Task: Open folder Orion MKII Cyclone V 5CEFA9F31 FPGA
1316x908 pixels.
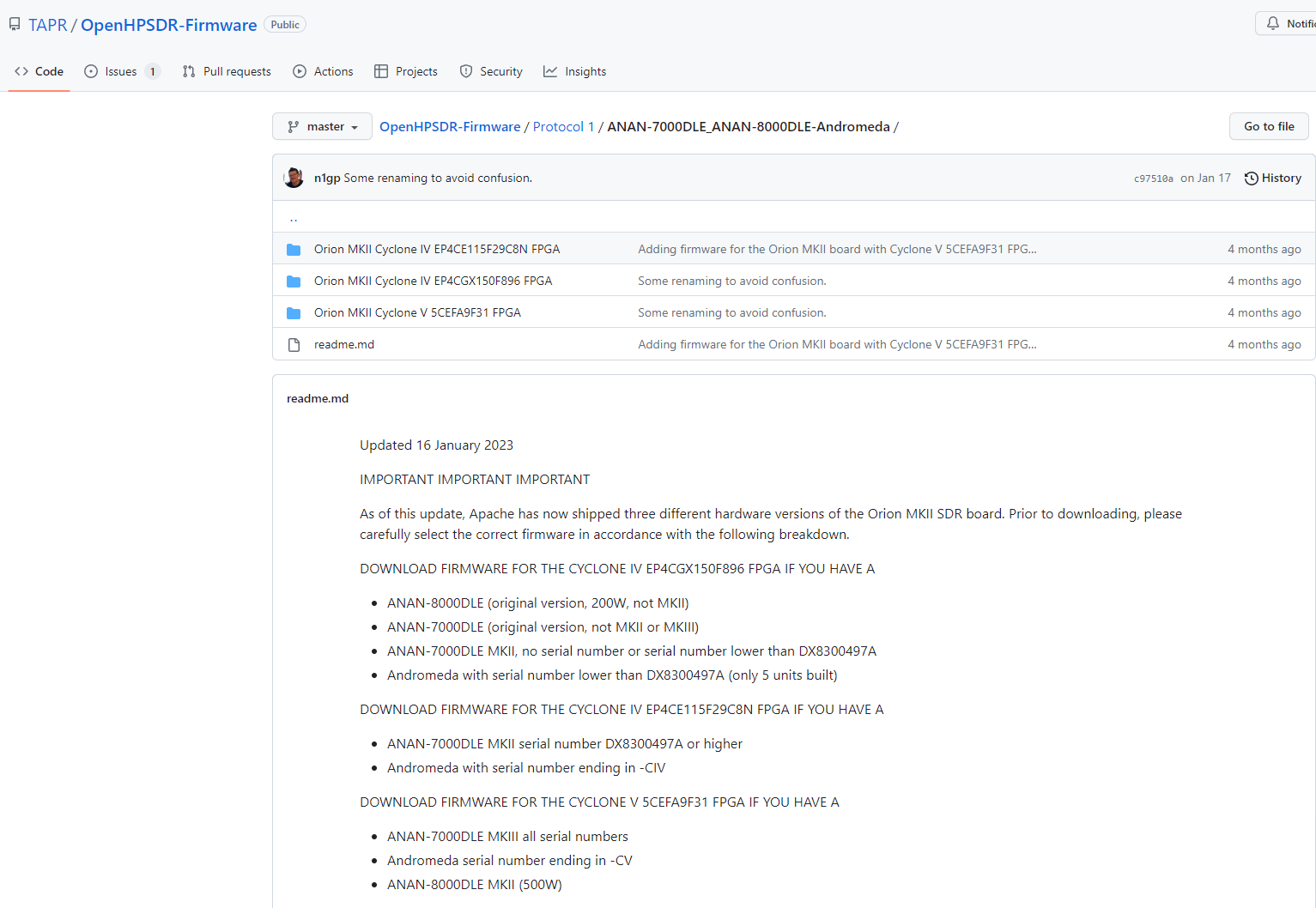Action: (417, 312)
